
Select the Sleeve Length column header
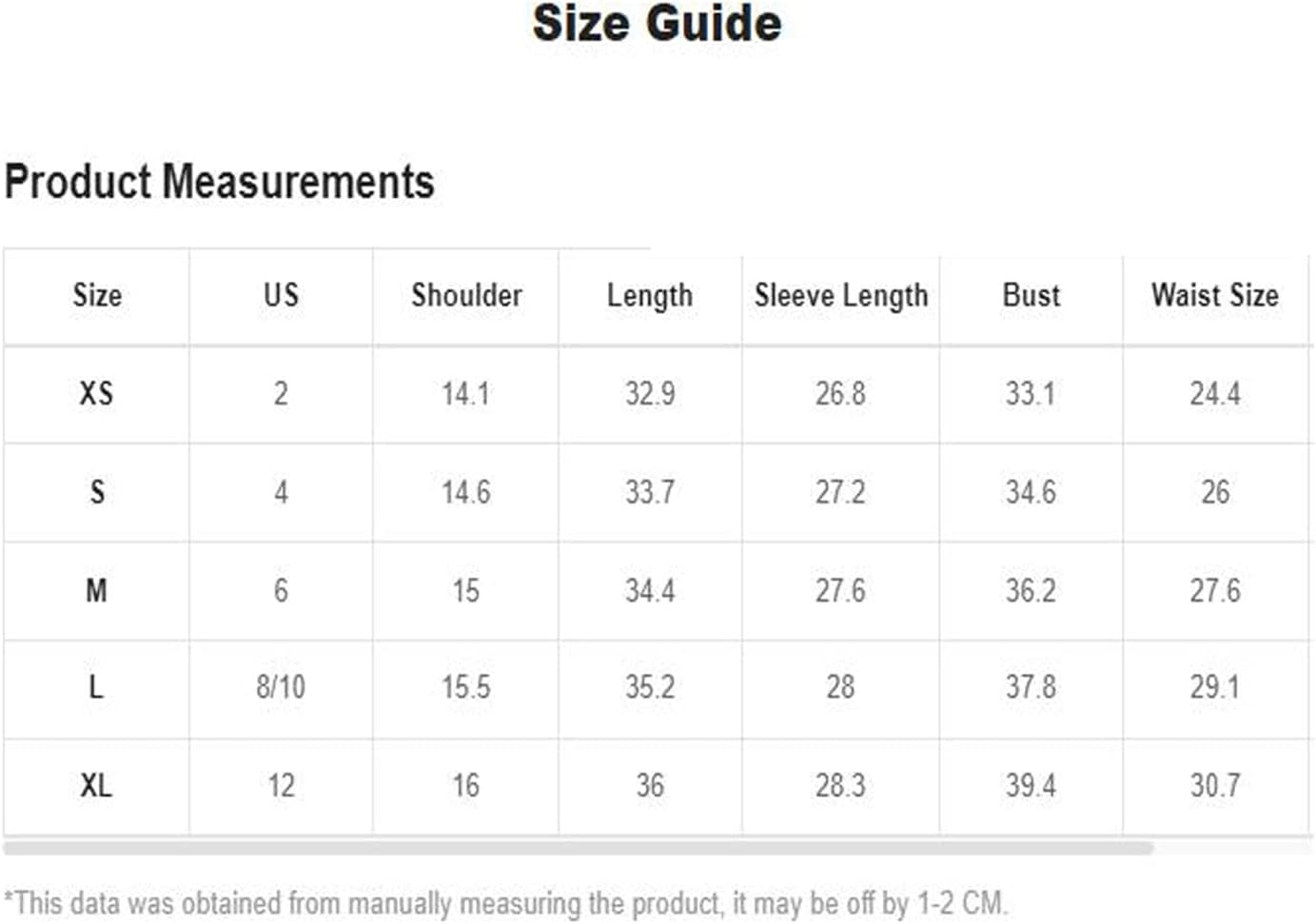pyautogui.click(x=841, y=297)
